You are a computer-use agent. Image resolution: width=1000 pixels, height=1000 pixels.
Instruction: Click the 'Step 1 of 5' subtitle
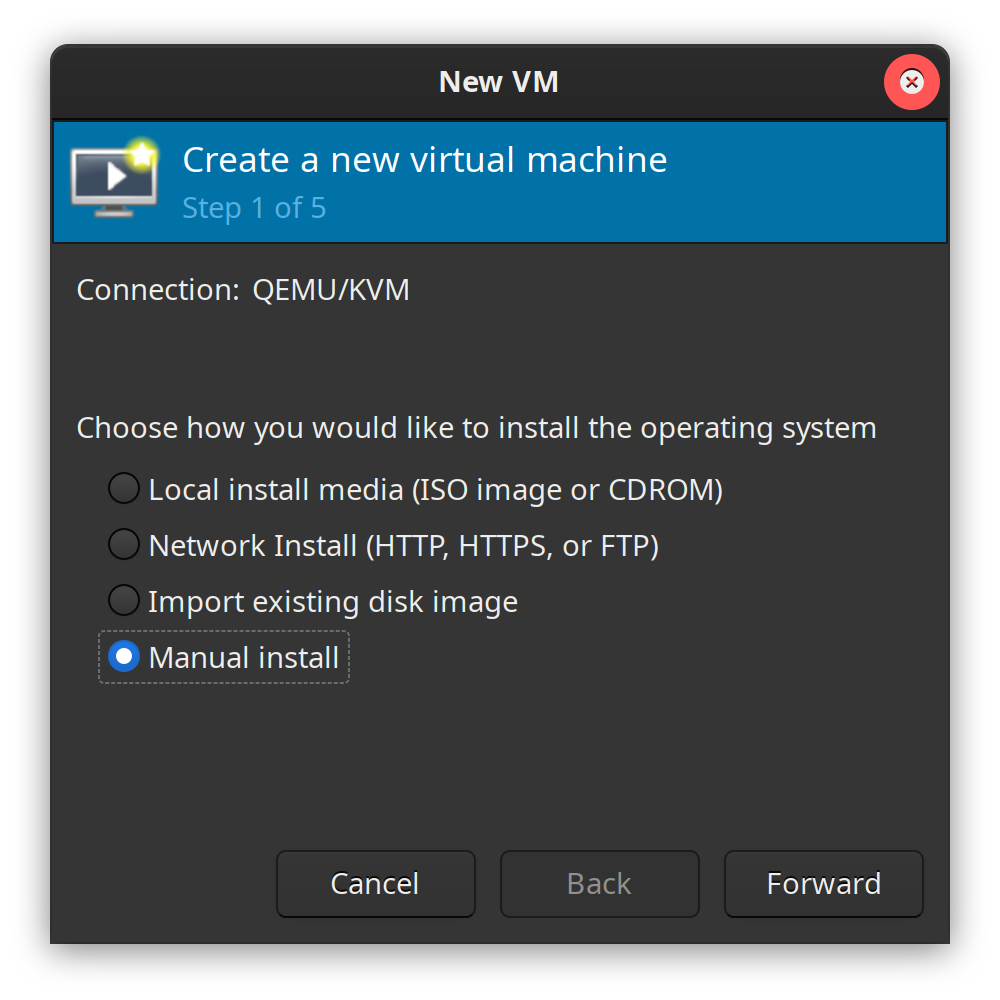pyautogui.click(x=254, y=208)
